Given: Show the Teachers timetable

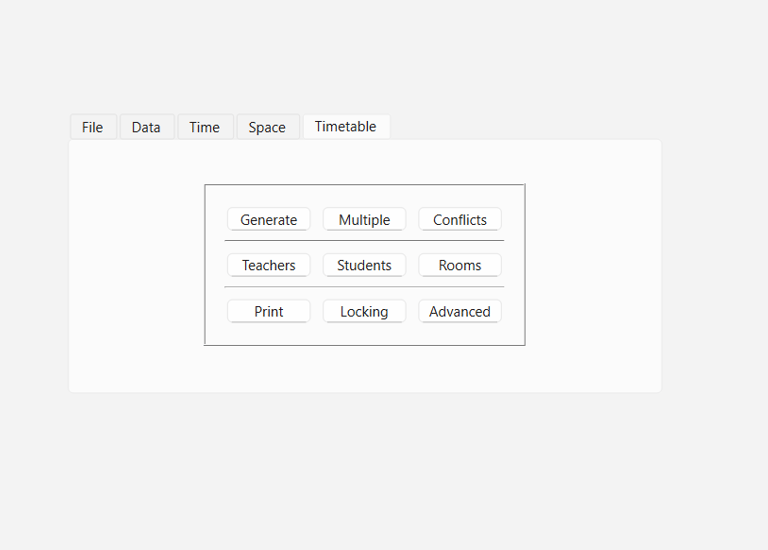Looking at the screenshot, I should [x=269, y=265].
